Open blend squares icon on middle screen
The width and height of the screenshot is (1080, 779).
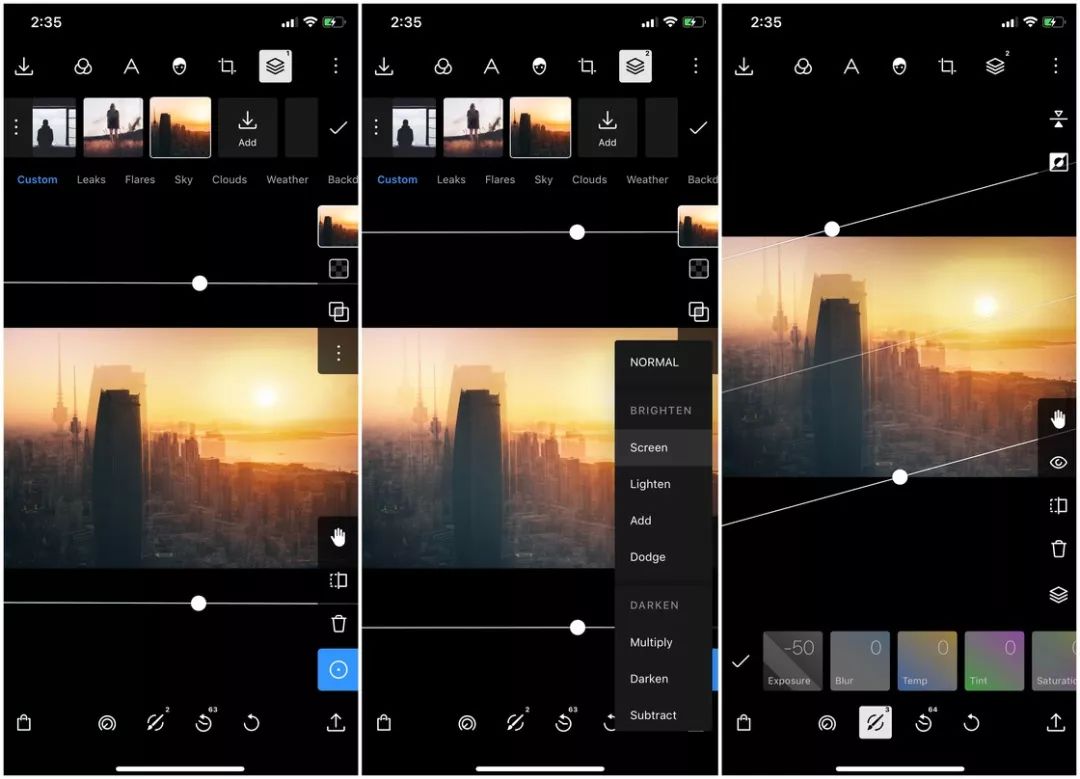698,312
